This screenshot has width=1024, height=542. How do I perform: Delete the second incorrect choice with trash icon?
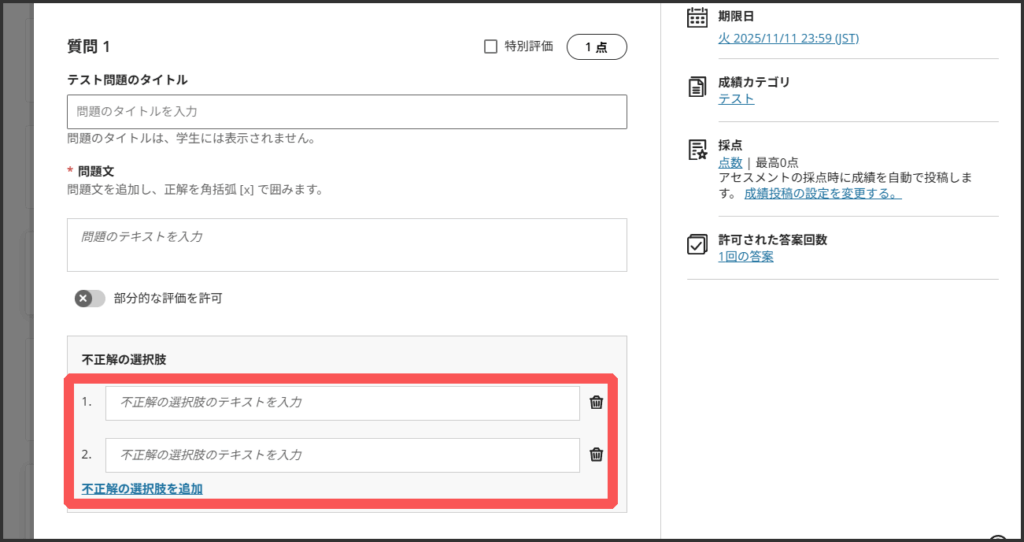point(596,454)
